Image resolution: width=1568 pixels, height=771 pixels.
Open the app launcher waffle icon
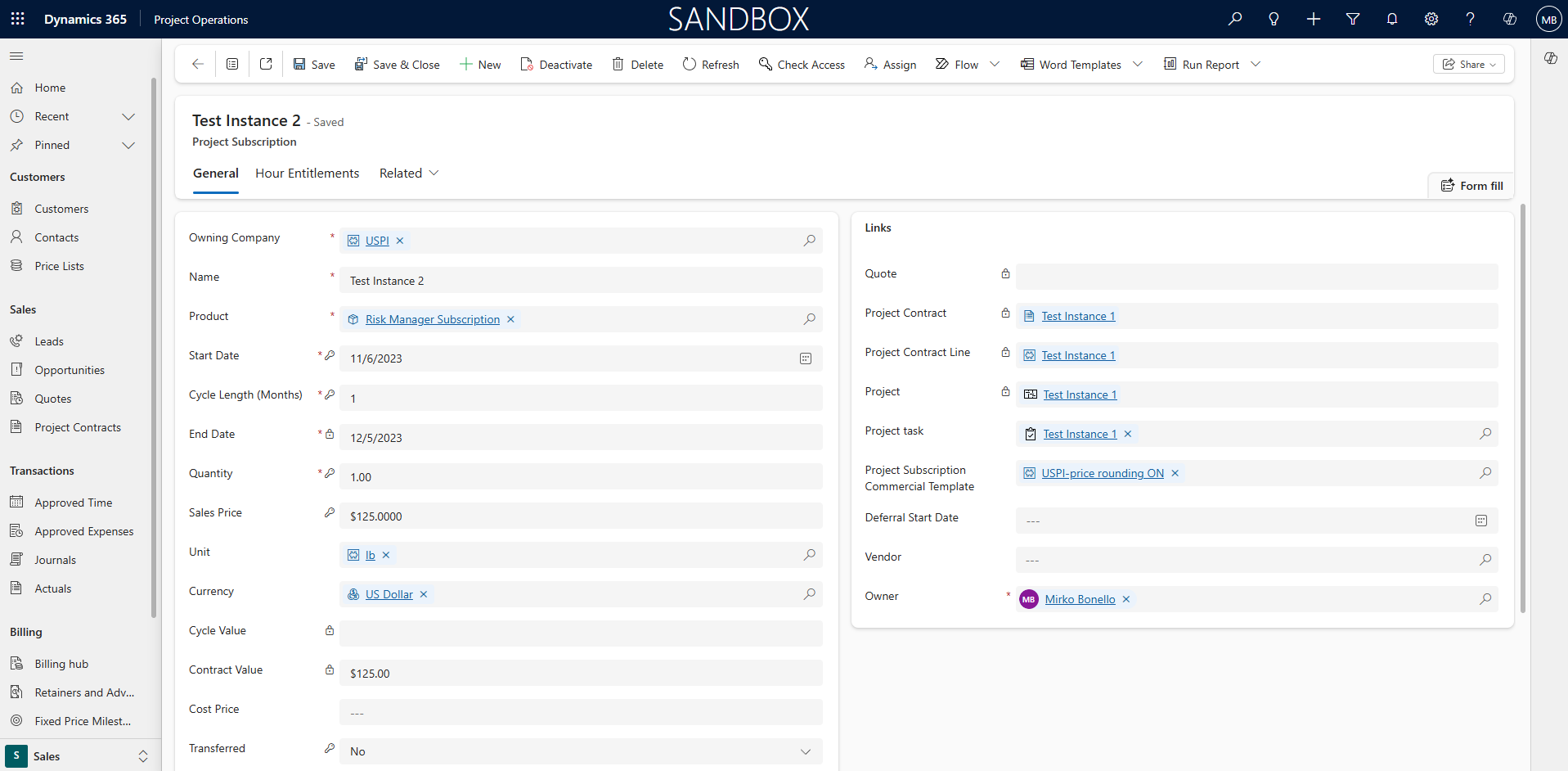coord(18,19)
